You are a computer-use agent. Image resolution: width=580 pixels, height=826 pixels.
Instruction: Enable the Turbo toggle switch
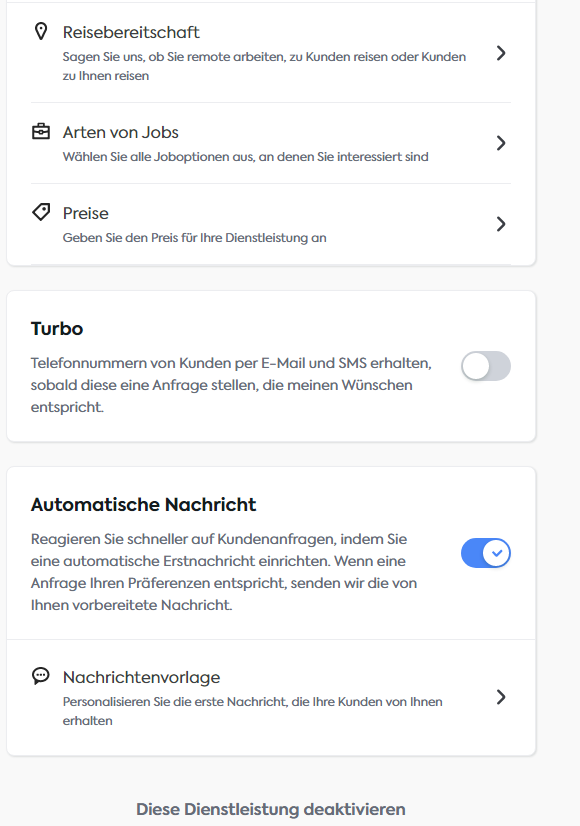[x=486, y=366]
